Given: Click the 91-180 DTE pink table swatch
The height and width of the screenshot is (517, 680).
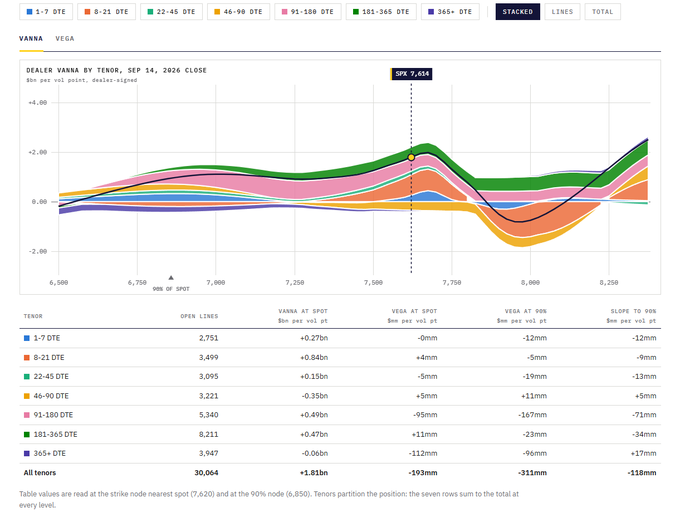Looking at the screenshot, I should pyautogui.click(x=26, y=415).
